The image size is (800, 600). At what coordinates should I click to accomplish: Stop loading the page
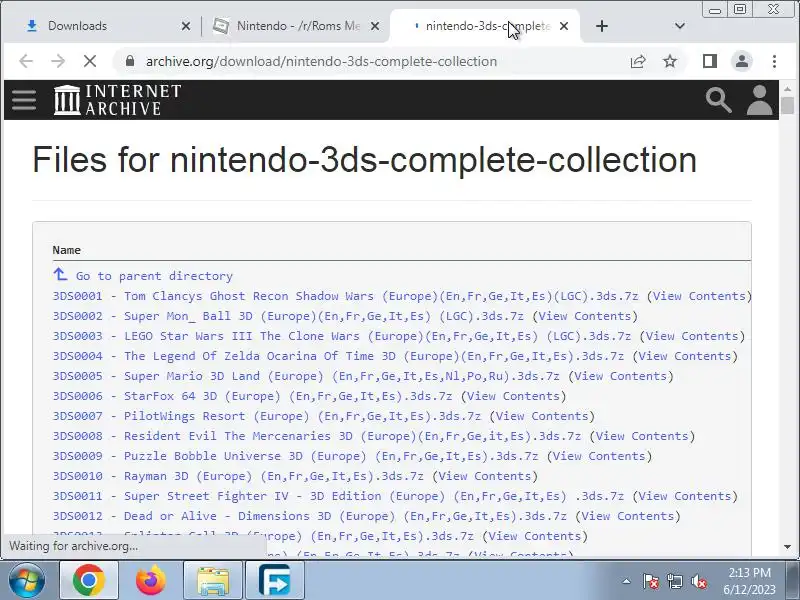pos(90,61)
